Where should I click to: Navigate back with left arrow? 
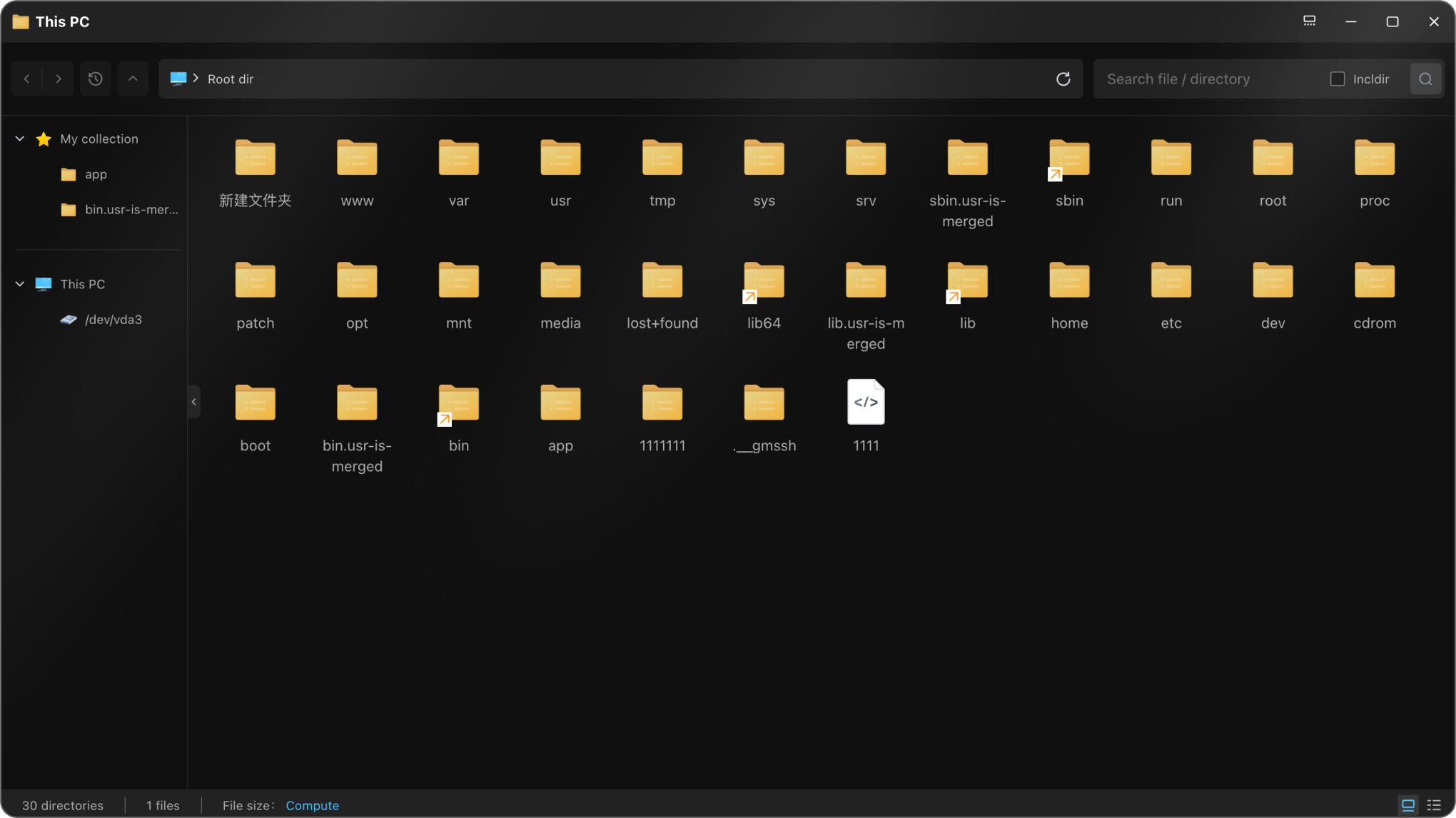[x=27, y=79]
